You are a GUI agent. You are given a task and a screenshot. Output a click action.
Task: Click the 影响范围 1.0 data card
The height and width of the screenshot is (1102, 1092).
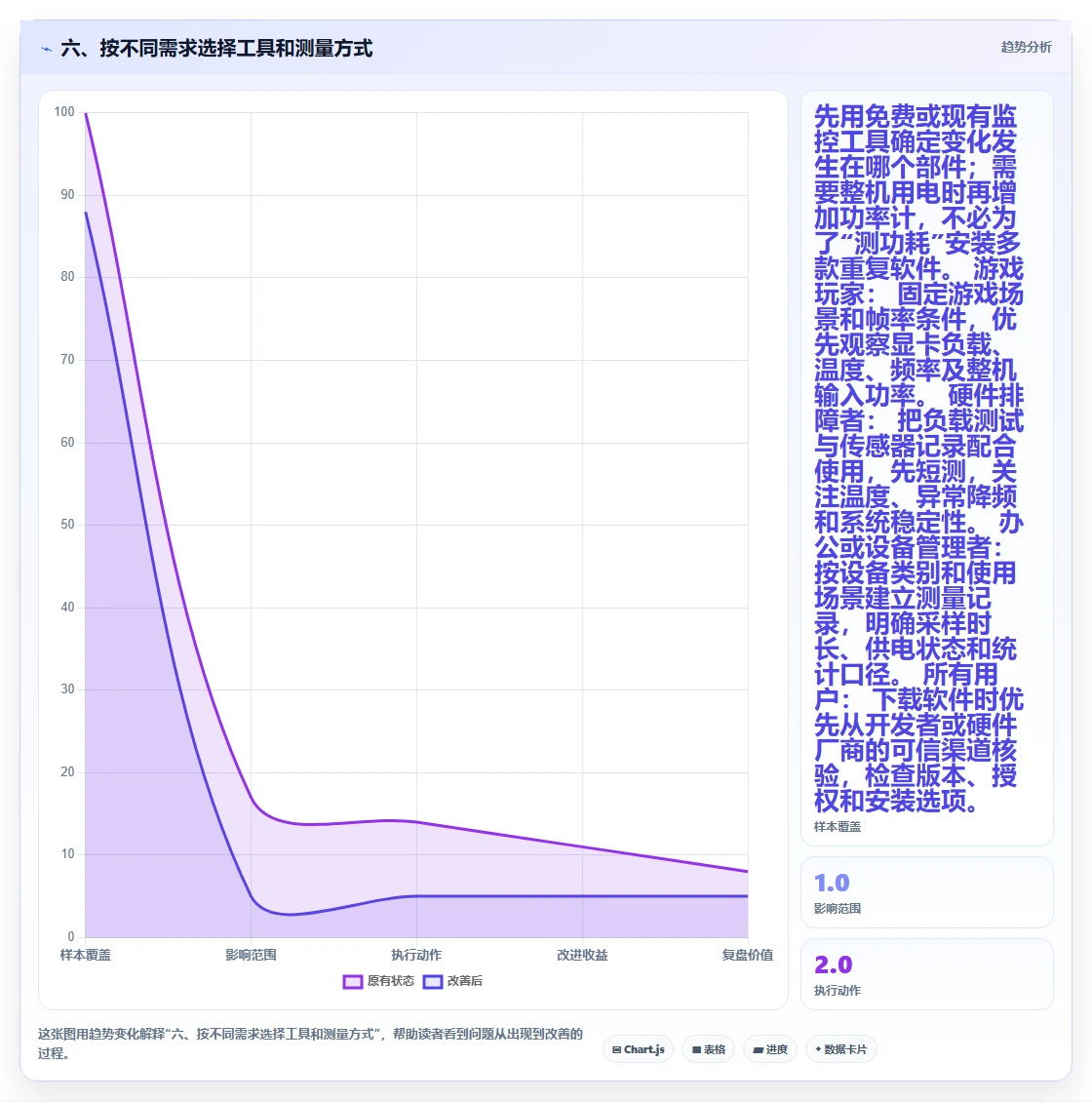click(927, 892)
